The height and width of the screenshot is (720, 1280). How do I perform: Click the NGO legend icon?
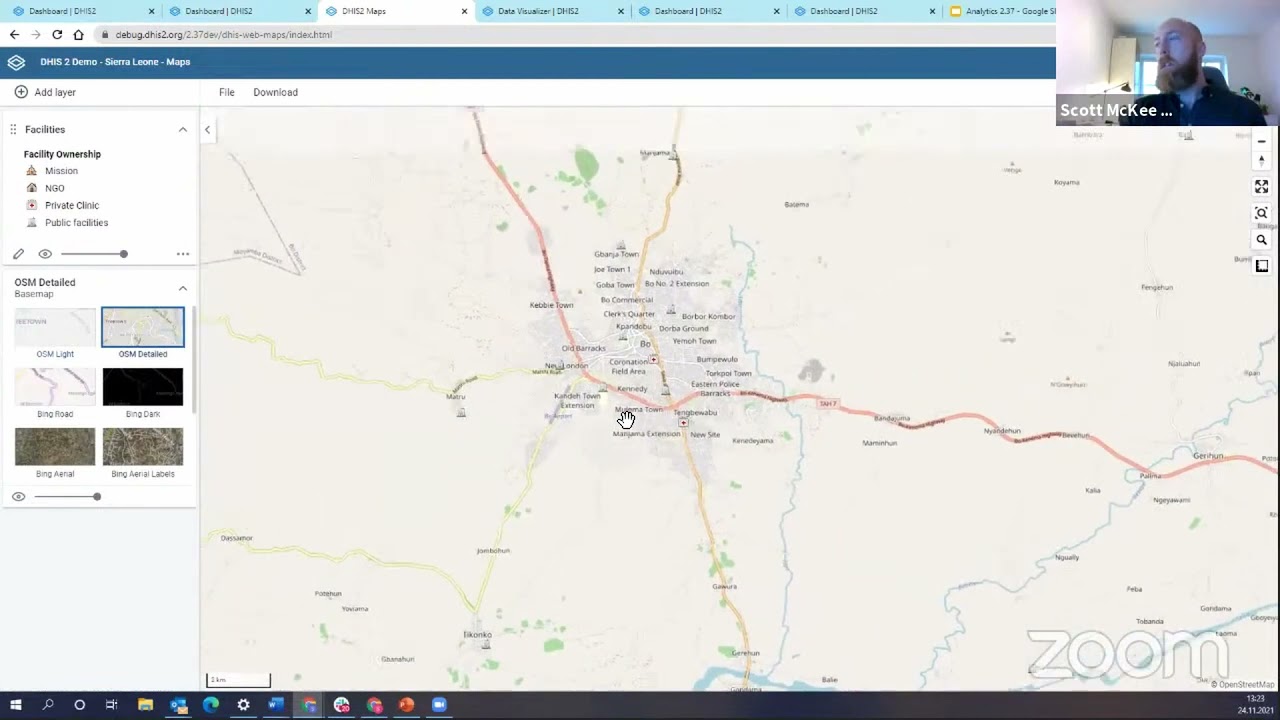tap(31, 188)
